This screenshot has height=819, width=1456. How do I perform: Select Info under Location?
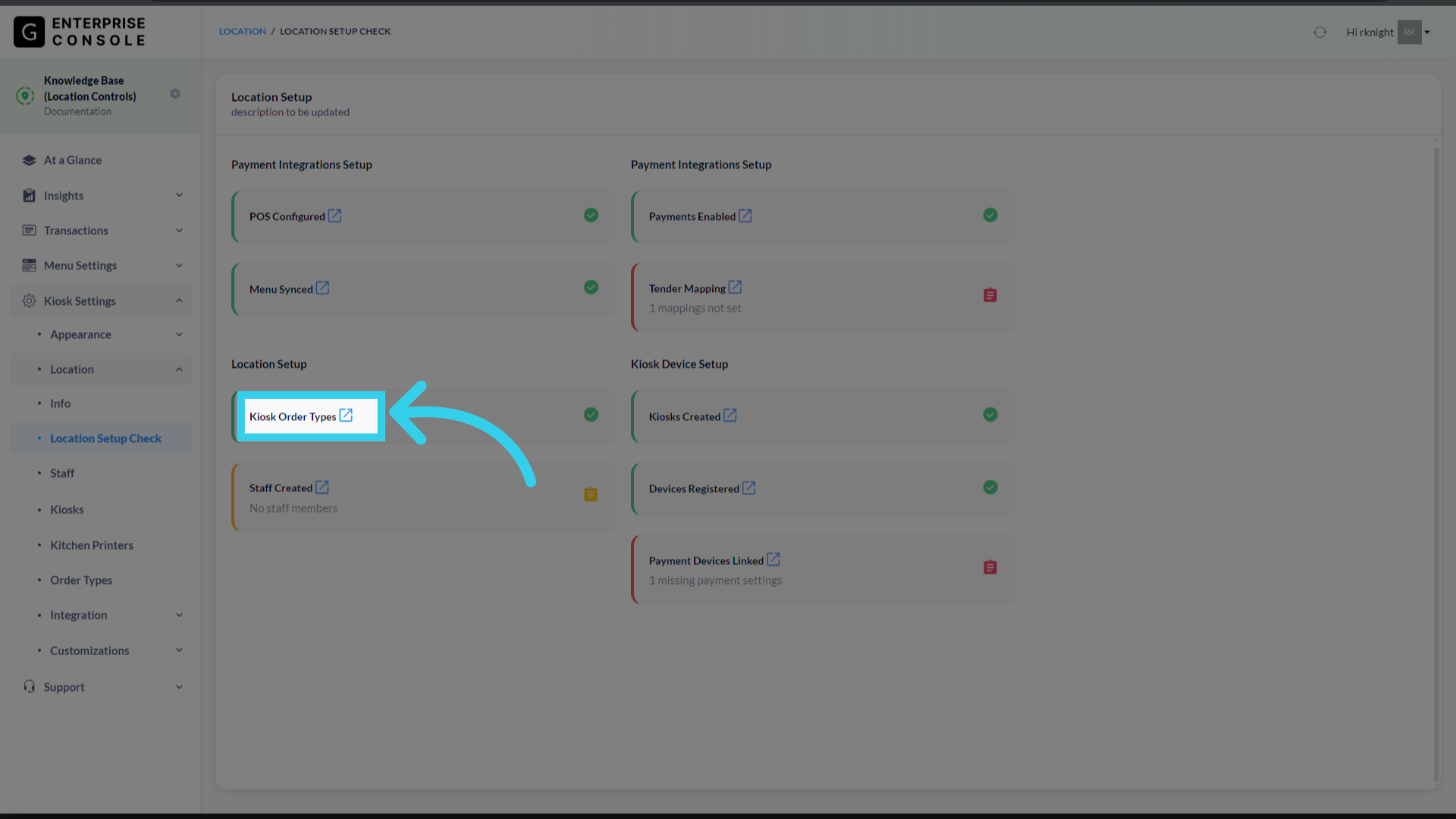pyautogui.click(x=60, y=403)
